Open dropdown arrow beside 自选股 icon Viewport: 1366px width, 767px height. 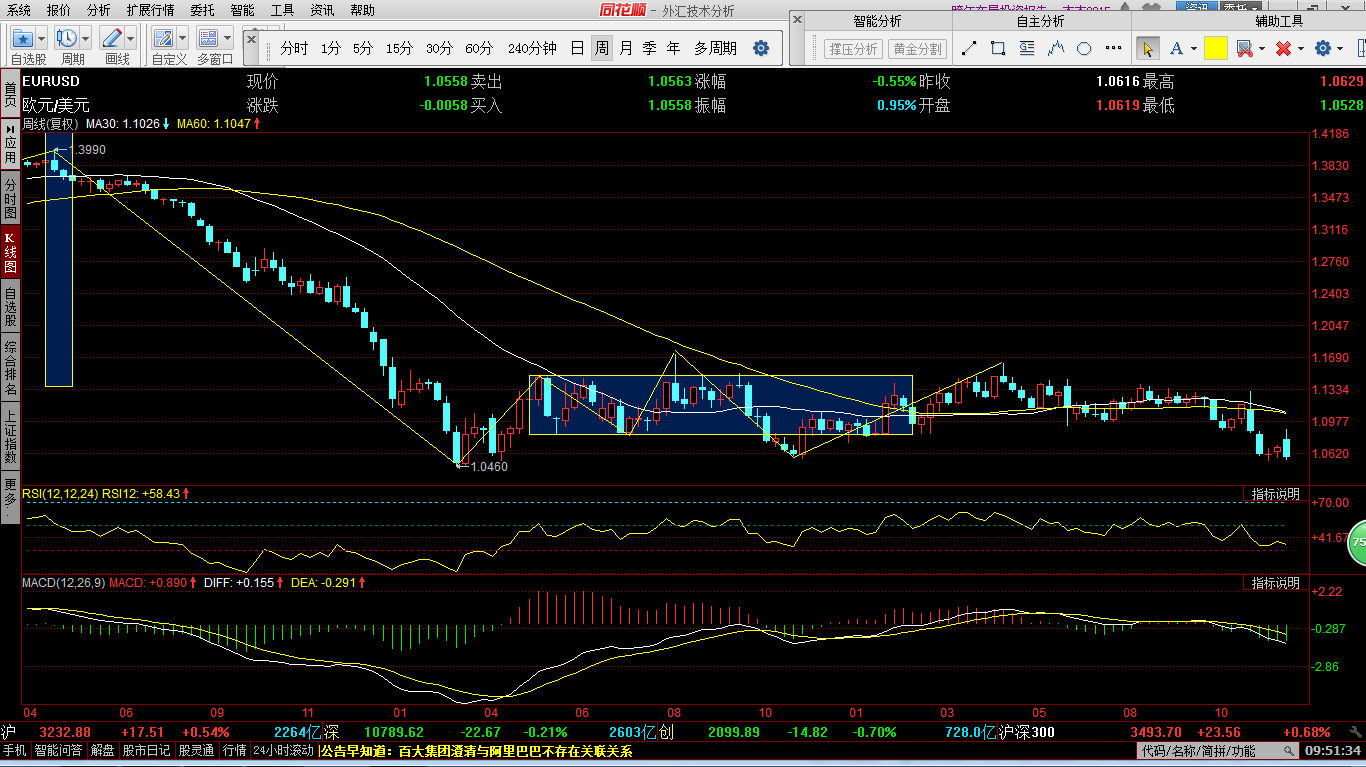(x=42, y=38)
